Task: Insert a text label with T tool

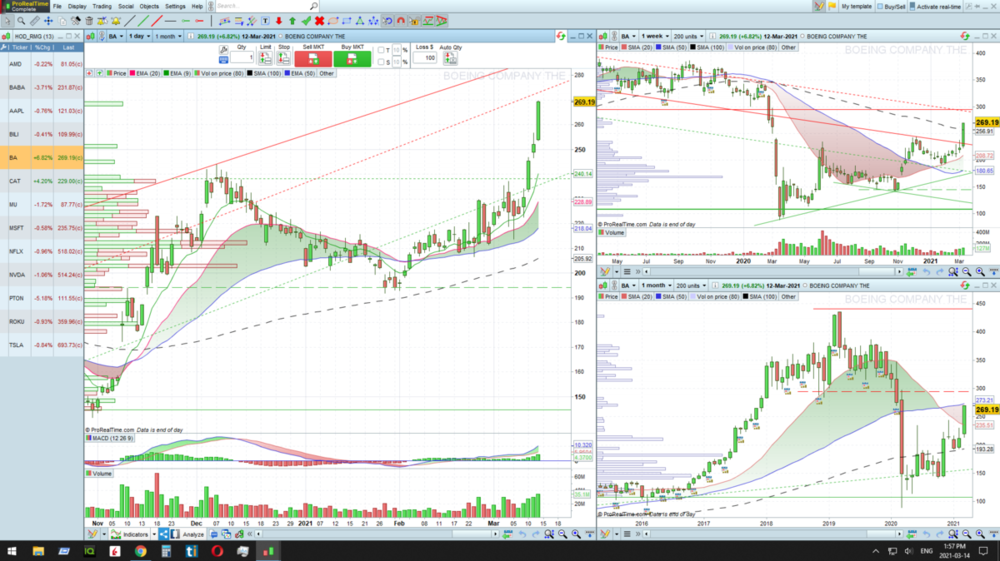Action: point(265,21)
